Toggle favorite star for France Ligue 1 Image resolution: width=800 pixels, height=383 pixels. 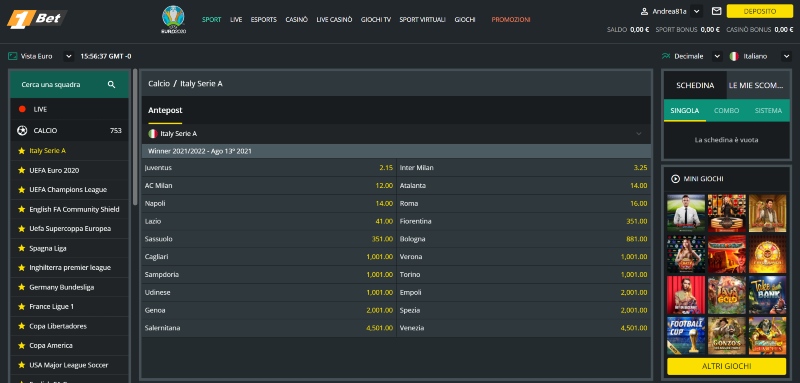21,307
